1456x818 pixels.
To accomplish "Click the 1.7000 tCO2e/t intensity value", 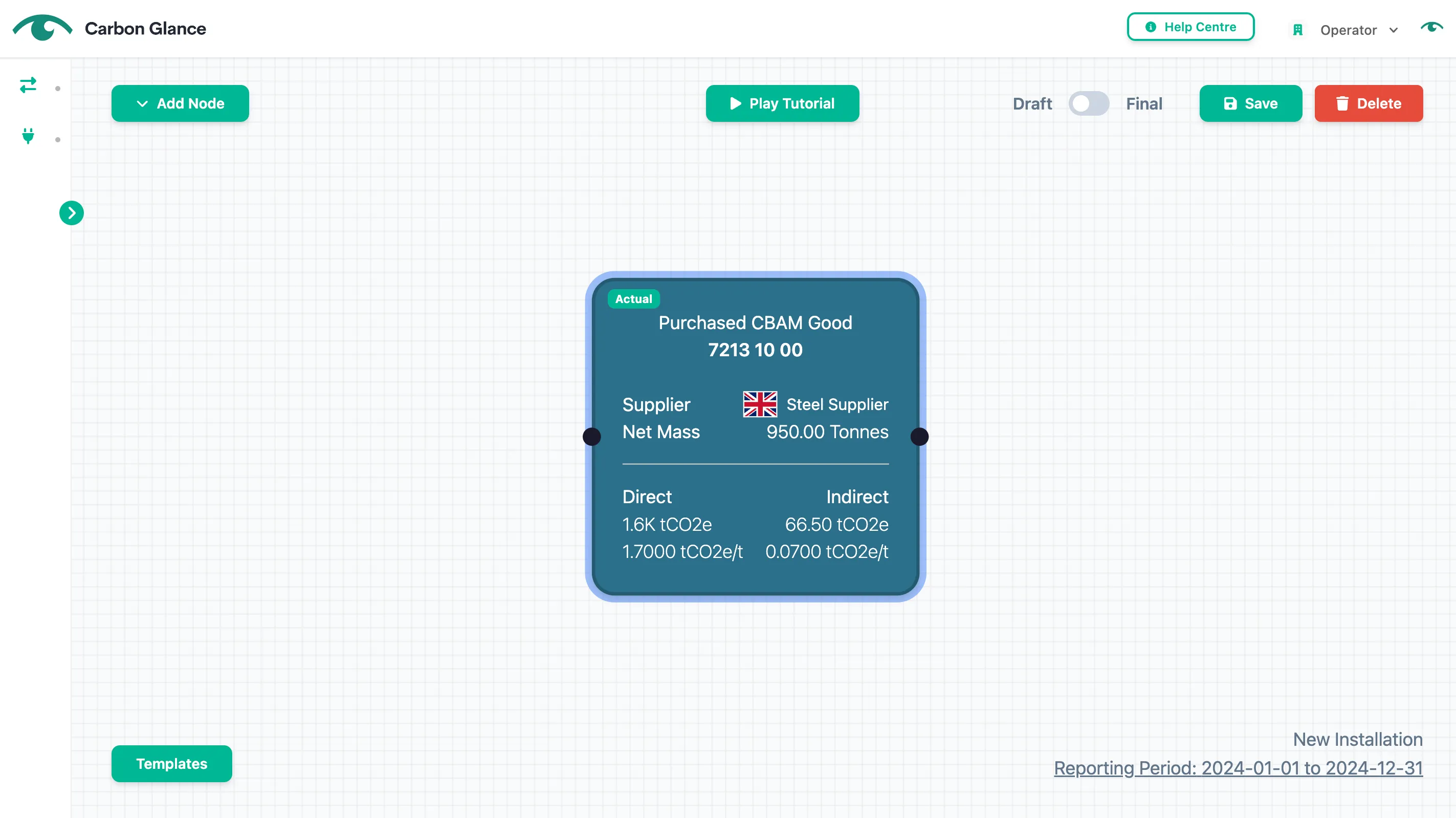I will [683, 551].
